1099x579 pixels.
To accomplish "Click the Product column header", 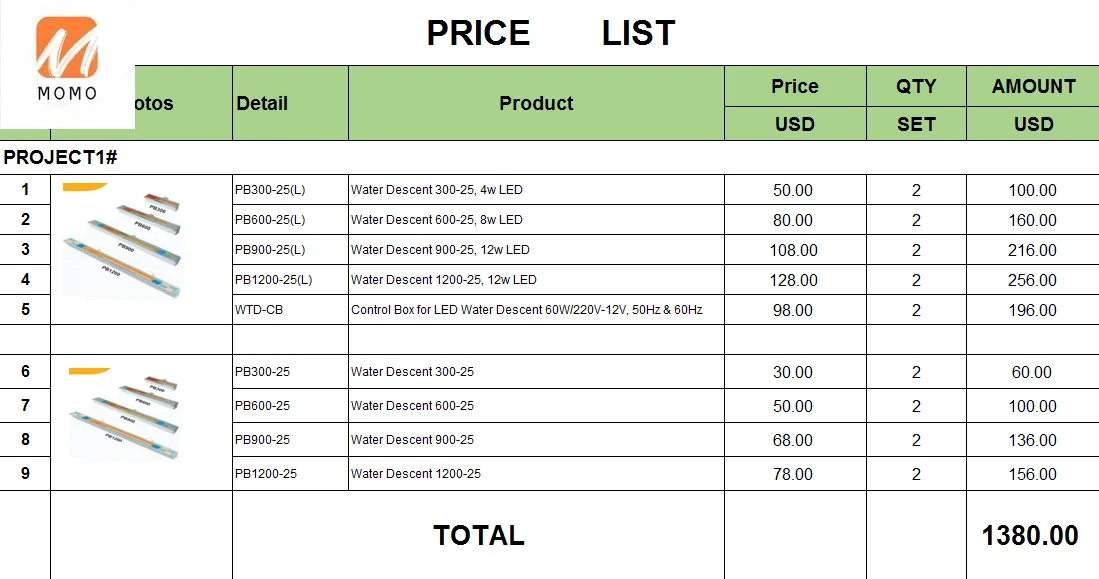I will [x=536, y=103].
